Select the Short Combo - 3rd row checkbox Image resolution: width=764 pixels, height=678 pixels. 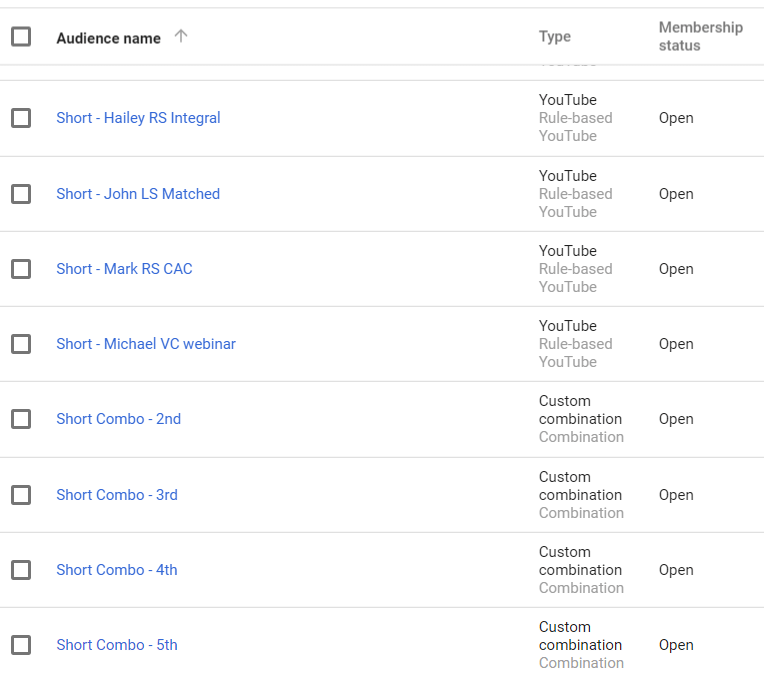tap(21, 495)
